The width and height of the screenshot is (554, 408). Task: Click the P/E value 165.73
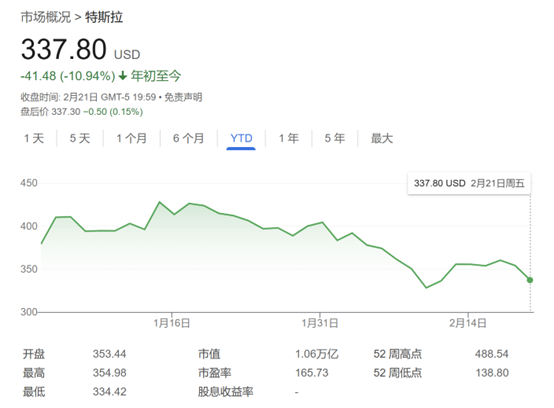pyautogui.click(x=312, y=373)
